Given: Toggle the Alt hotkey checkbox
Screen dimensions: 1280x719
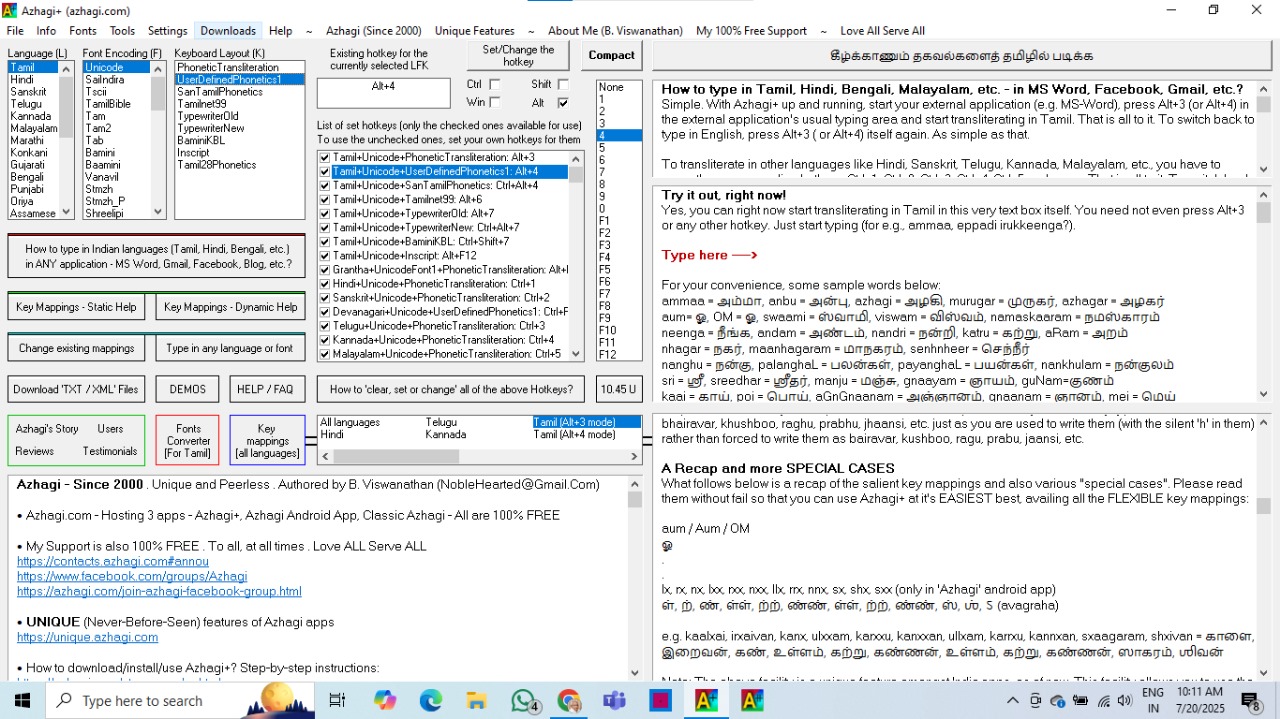Looking at the screenshot, I should 563,103.
